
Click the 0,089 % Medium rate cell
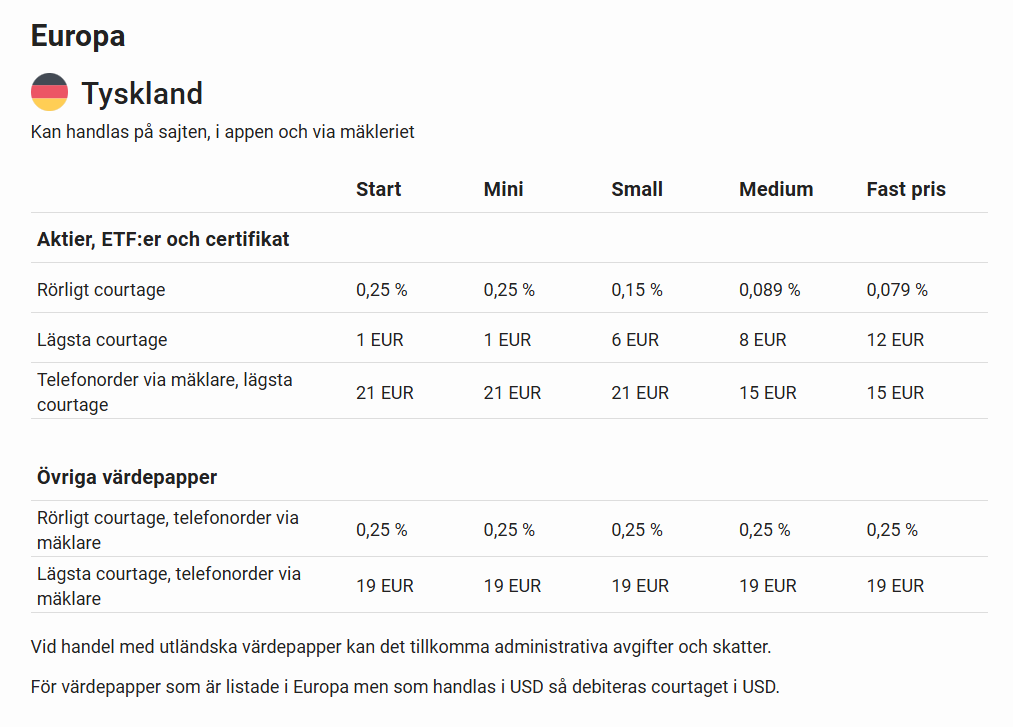[770, 290]
